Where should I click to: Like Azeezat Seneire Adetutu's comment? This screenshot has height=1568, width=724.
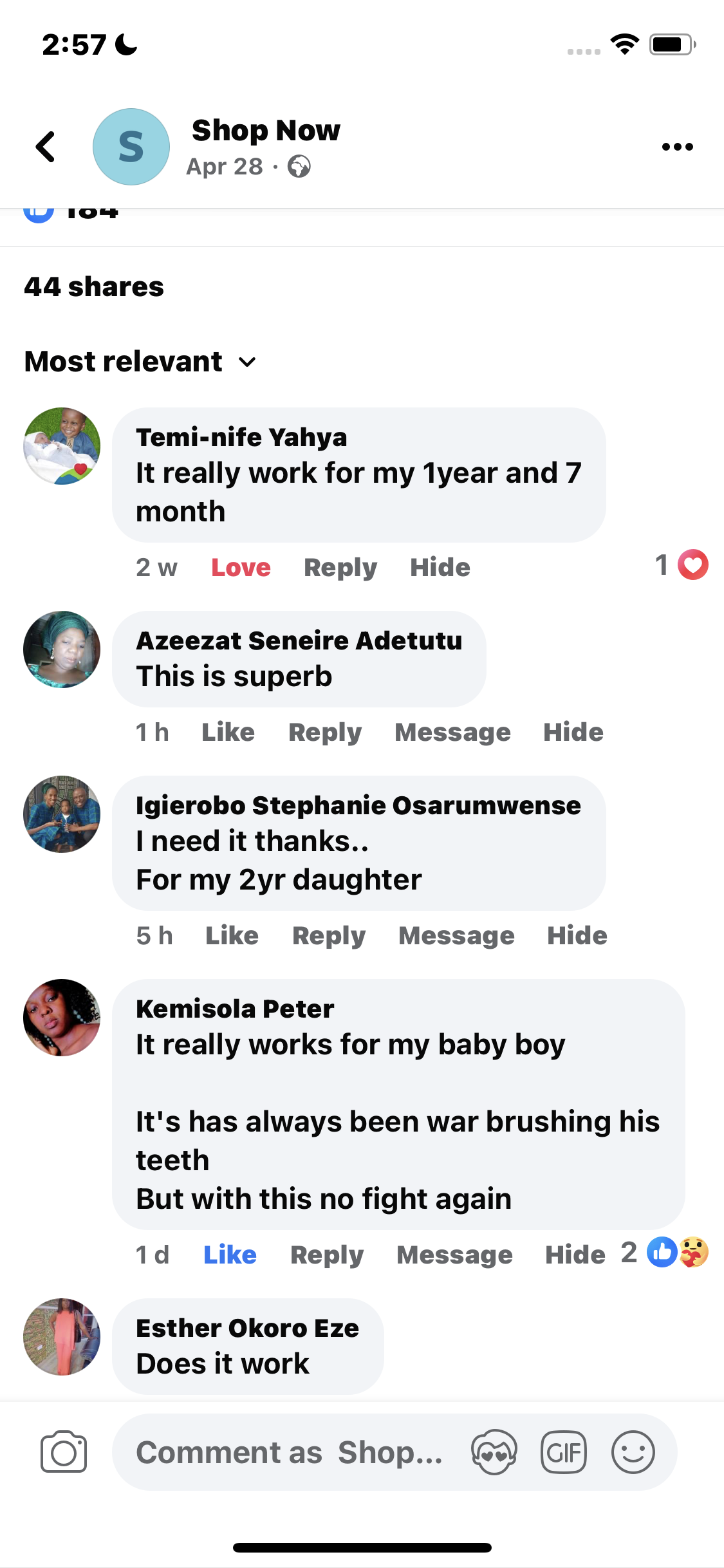[x=228, y=733]
